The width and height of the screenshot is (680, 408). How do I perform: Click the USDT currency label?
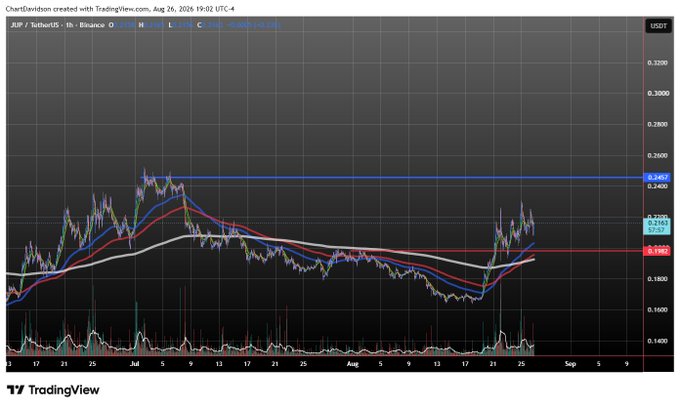pos(658,26)
